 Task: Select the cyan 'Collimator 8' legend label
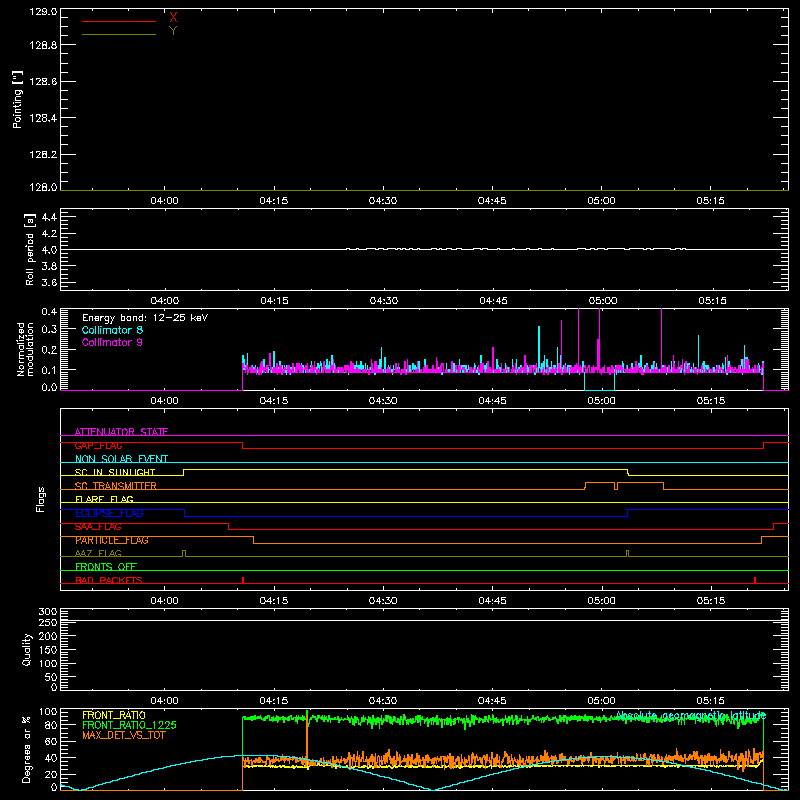point(112,330)
